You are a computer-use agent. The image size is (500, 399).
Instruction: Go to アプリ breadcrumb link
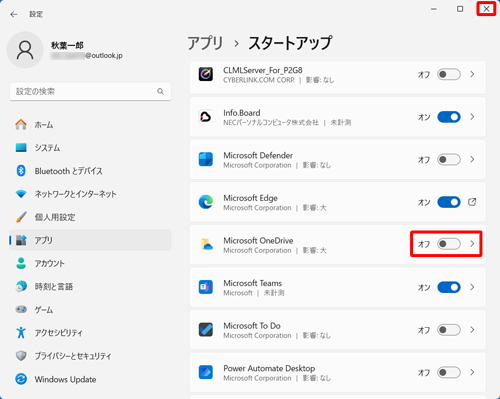(x=205, y=43)
